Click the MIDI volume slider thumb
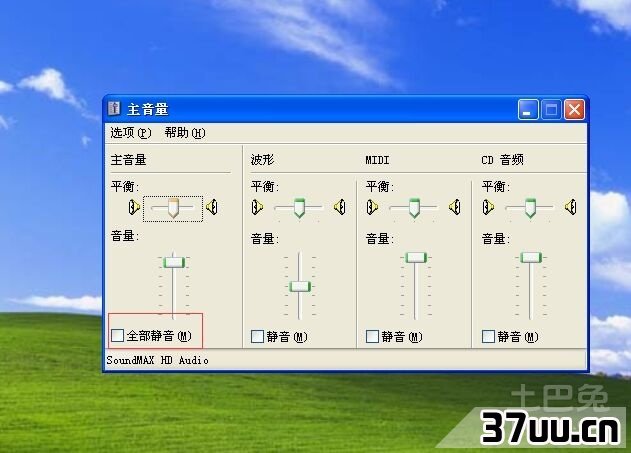This screenshot has height=453, width=631. coord(416,257)
